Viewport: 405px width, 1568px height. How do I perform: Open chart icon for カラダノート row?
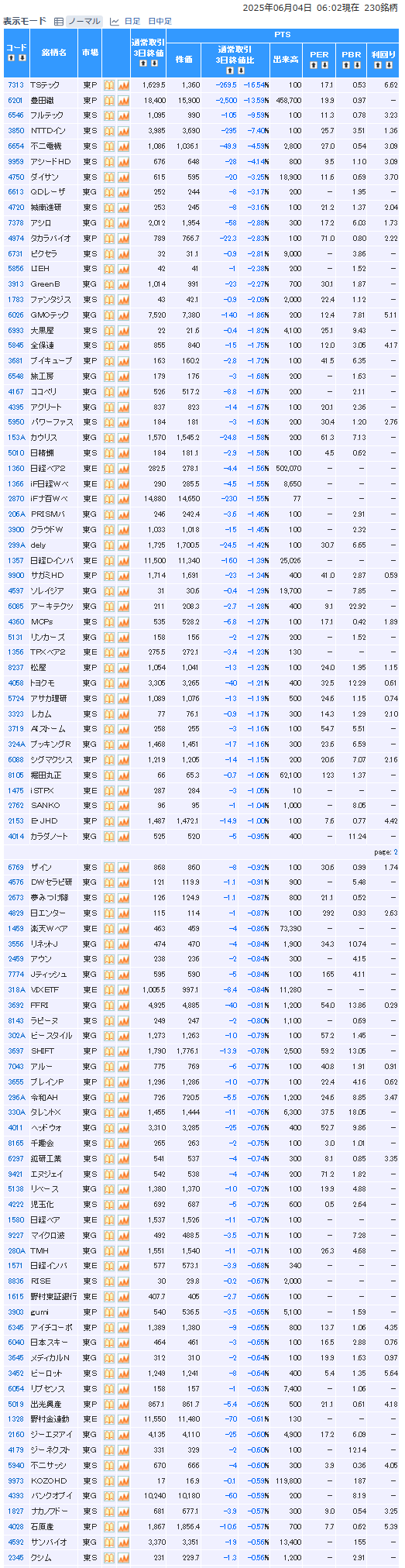point(123,836)
